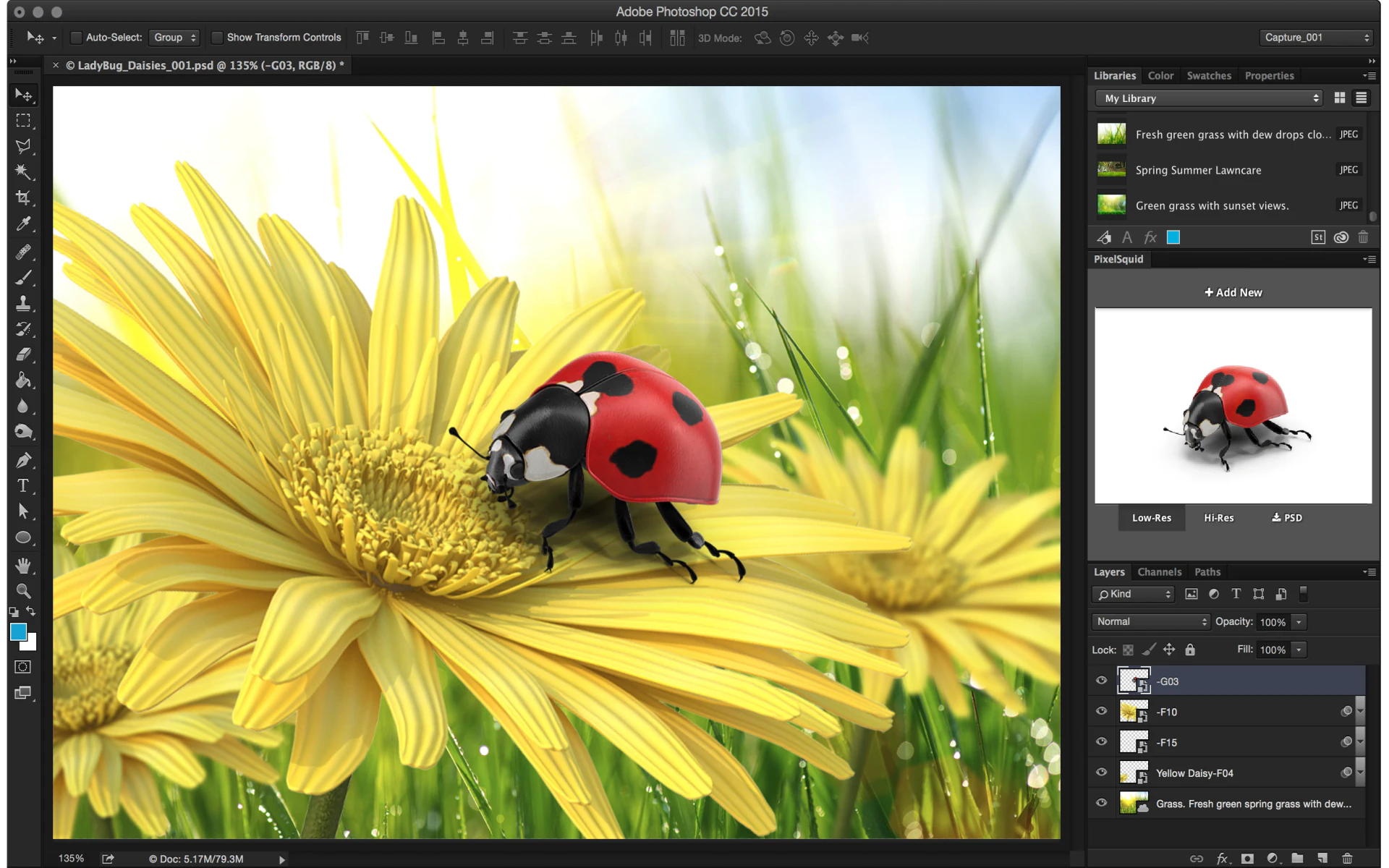Image resolution: width=1389 pixels, height=868 pixels.
Task: Open the Normal blend mode dropdown
Action: (1150, 621)
